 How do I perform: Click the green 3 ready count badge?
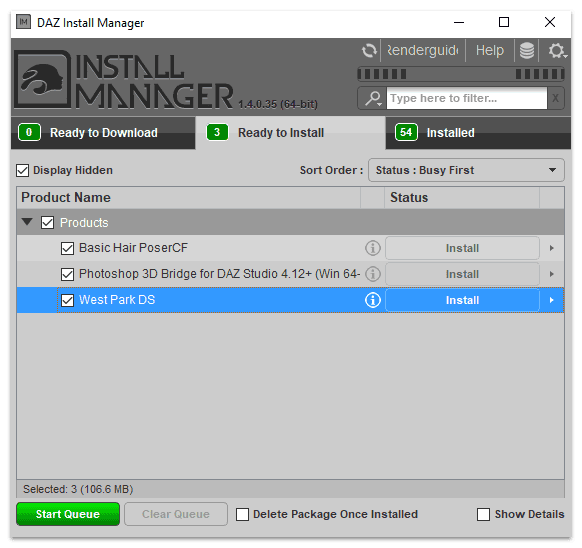click(x=217, y=133)
